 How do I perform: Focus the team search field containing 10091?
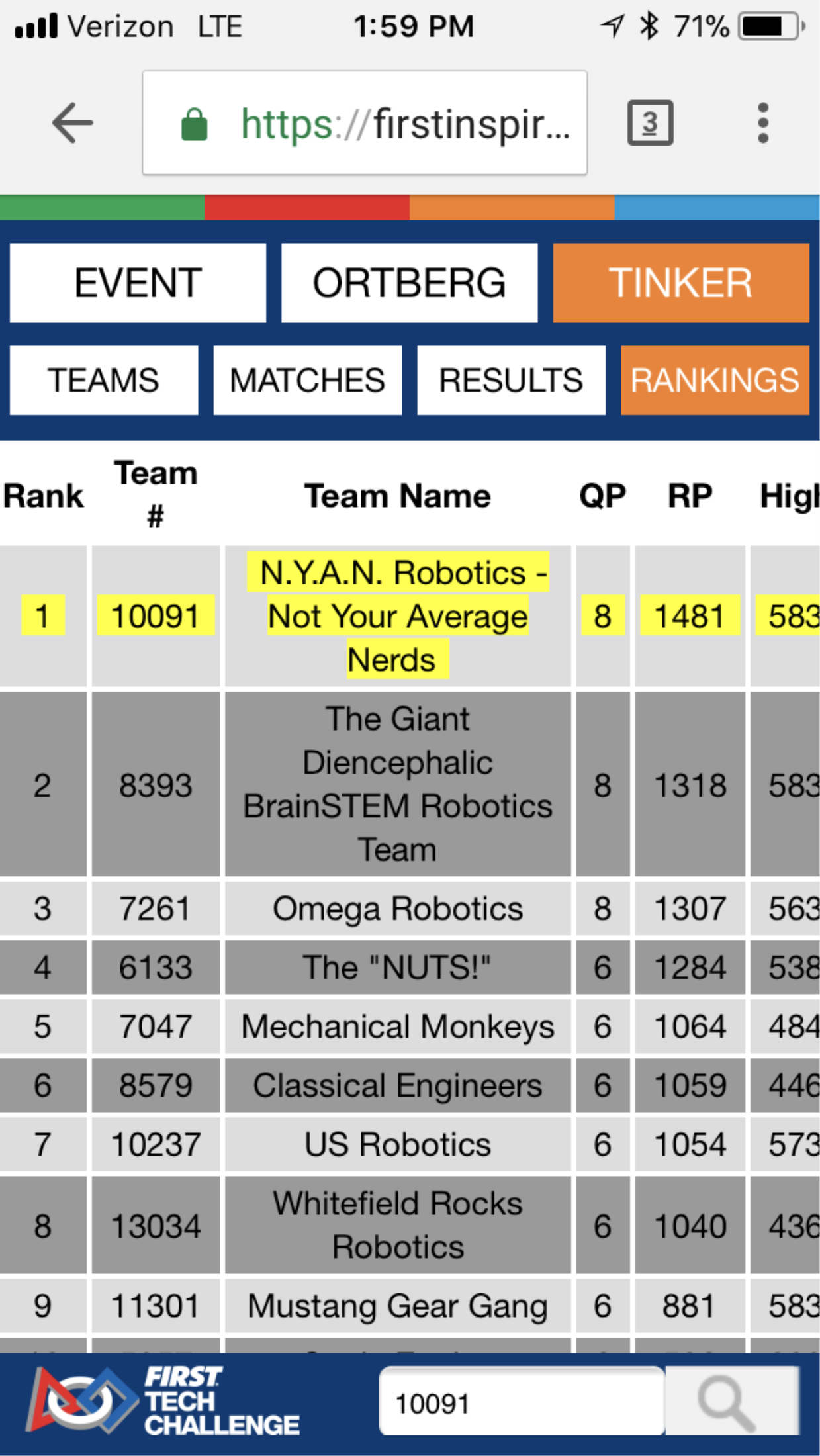click(522, 1401)
